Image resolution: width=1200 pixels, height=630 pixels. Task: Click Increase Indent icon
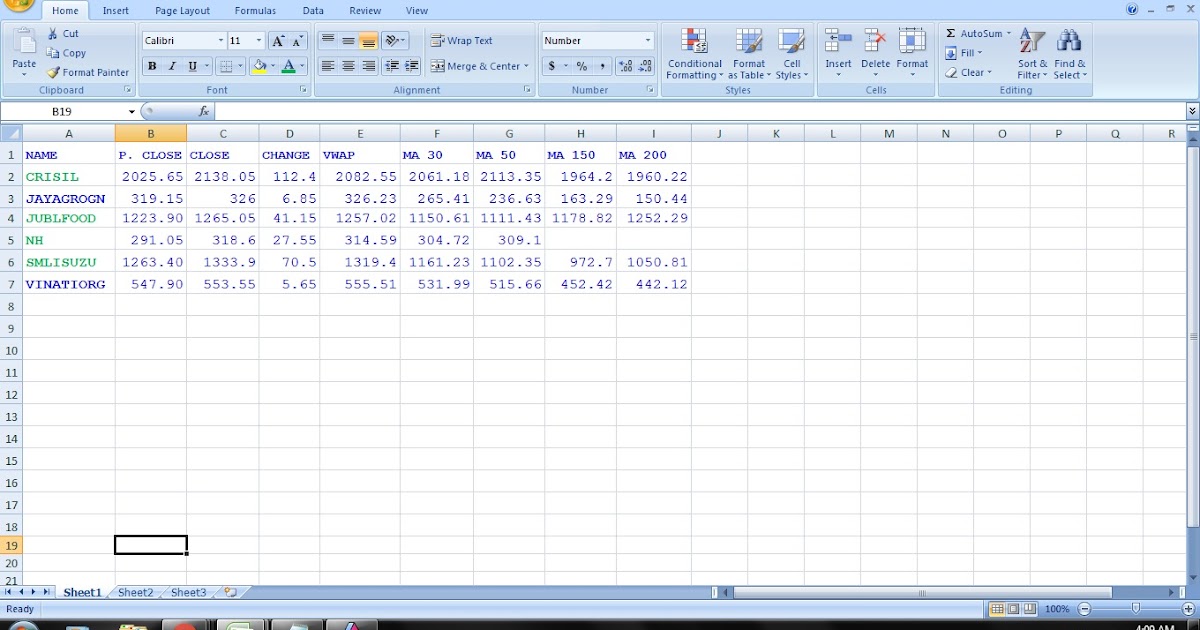[x=411, y=66]
